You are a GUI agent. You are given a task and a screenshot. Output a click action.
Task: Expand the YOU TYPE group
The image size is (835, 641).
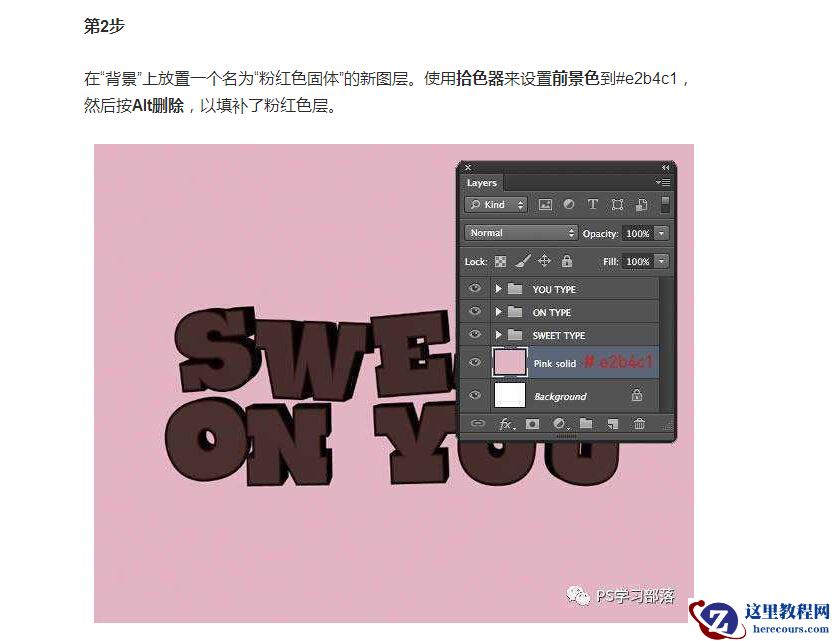point(498,289)
